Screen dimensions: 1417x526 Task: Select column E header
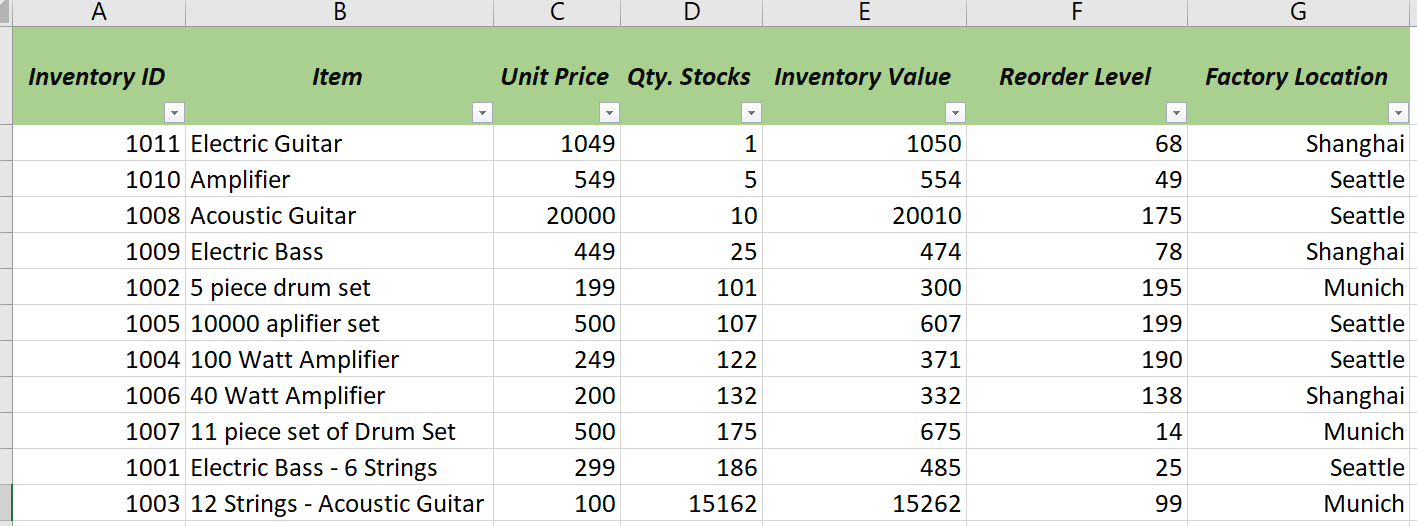(x=864, y=12)
